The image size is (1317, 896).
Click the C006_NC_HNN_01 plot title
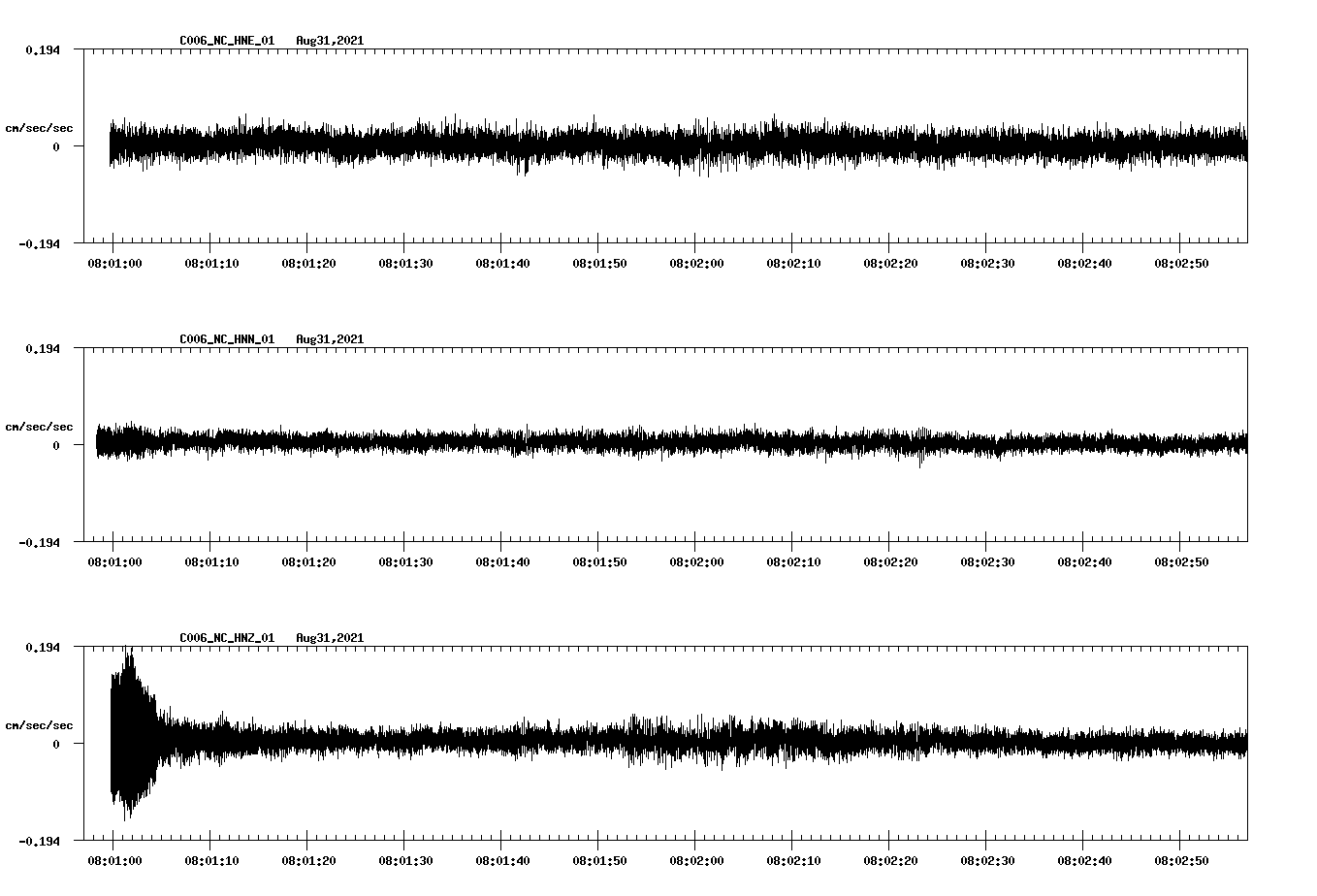click(x=227, y=339)
